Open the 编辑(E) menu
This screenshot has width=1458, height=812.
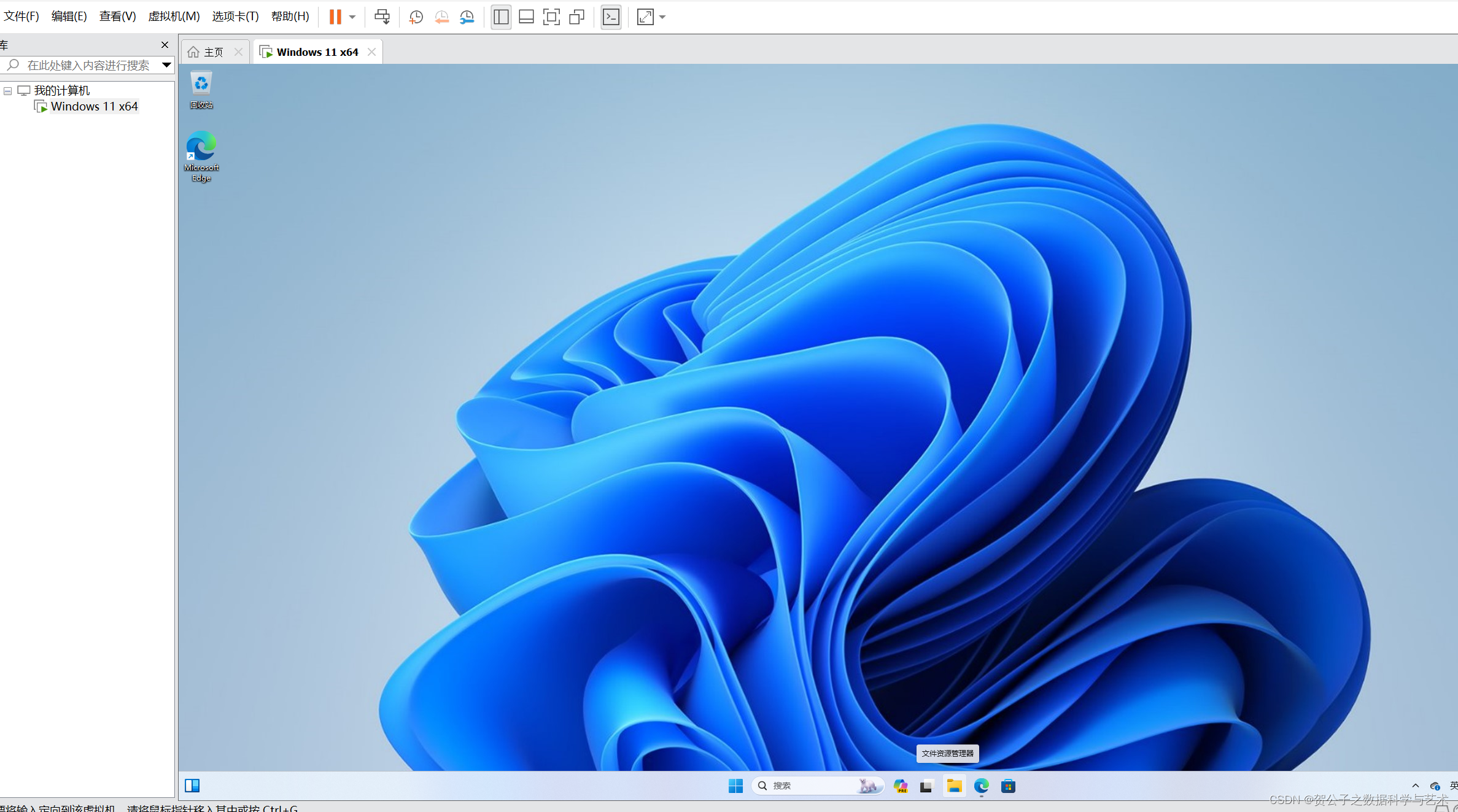[69, 17]
